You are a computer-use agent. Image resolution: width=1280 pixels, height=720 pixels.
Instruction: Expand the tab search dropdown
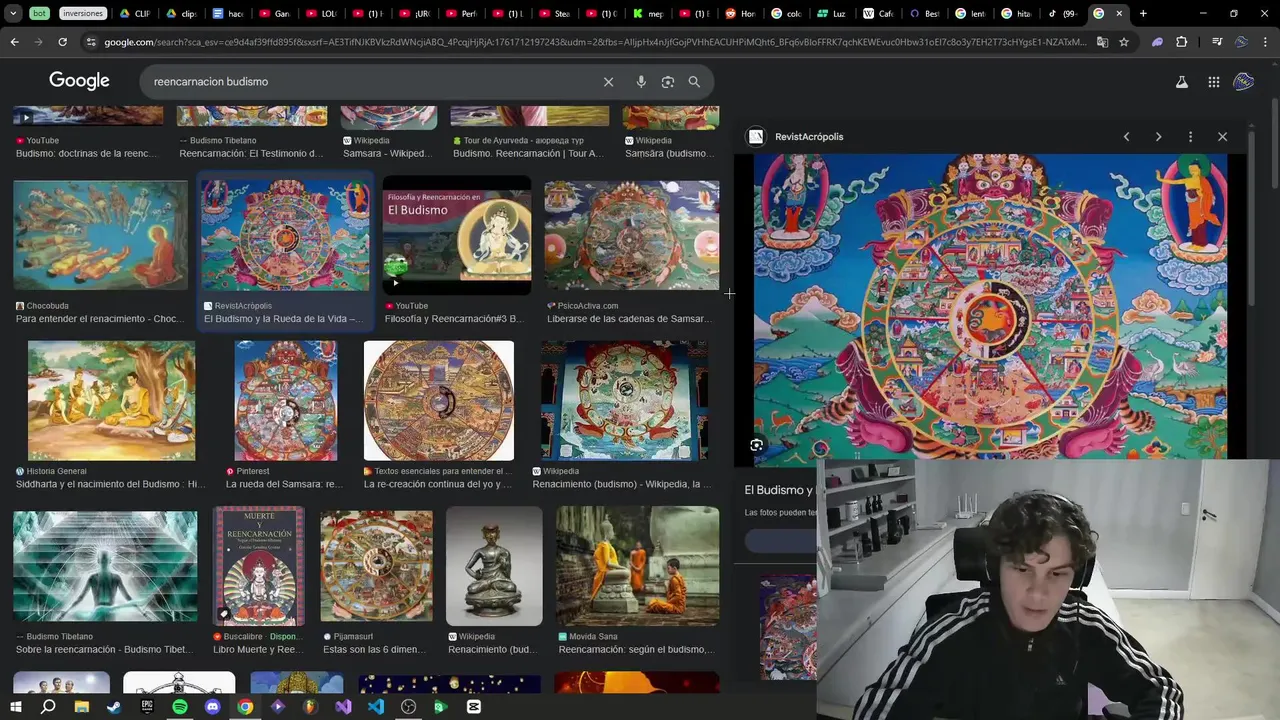(13, 14)
